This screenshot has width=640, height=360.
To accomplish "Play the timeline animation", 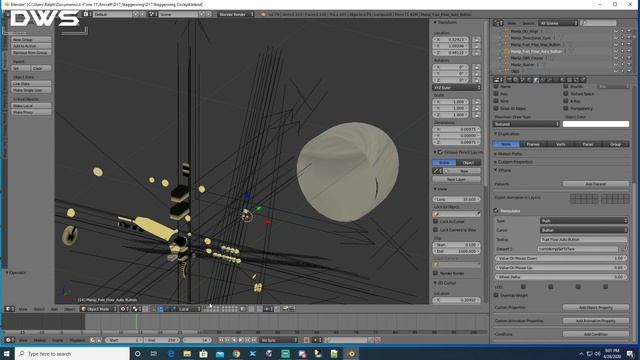I will point(241,340).
